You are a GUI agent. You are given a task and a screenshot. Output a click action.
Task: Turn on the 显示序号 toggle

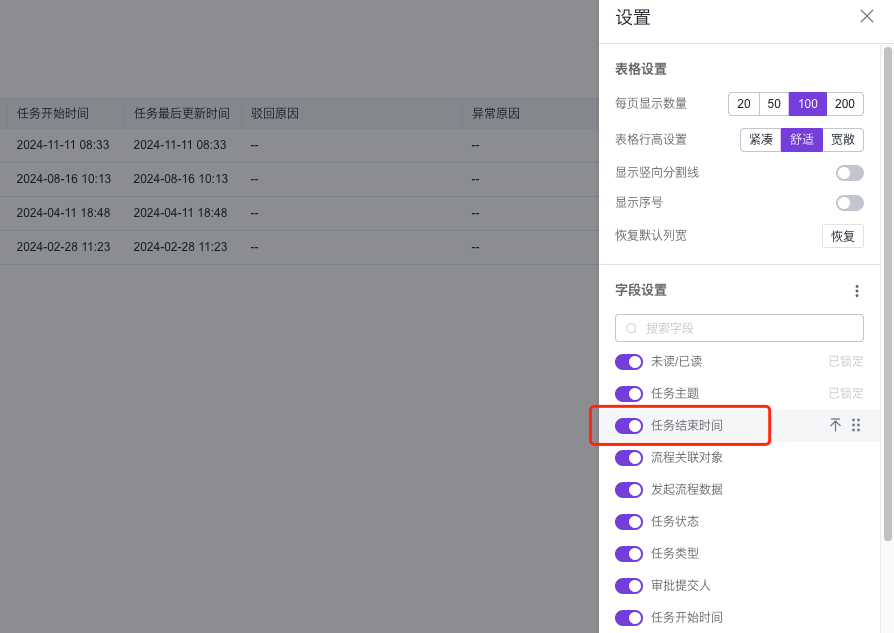[x=849, y=202]
